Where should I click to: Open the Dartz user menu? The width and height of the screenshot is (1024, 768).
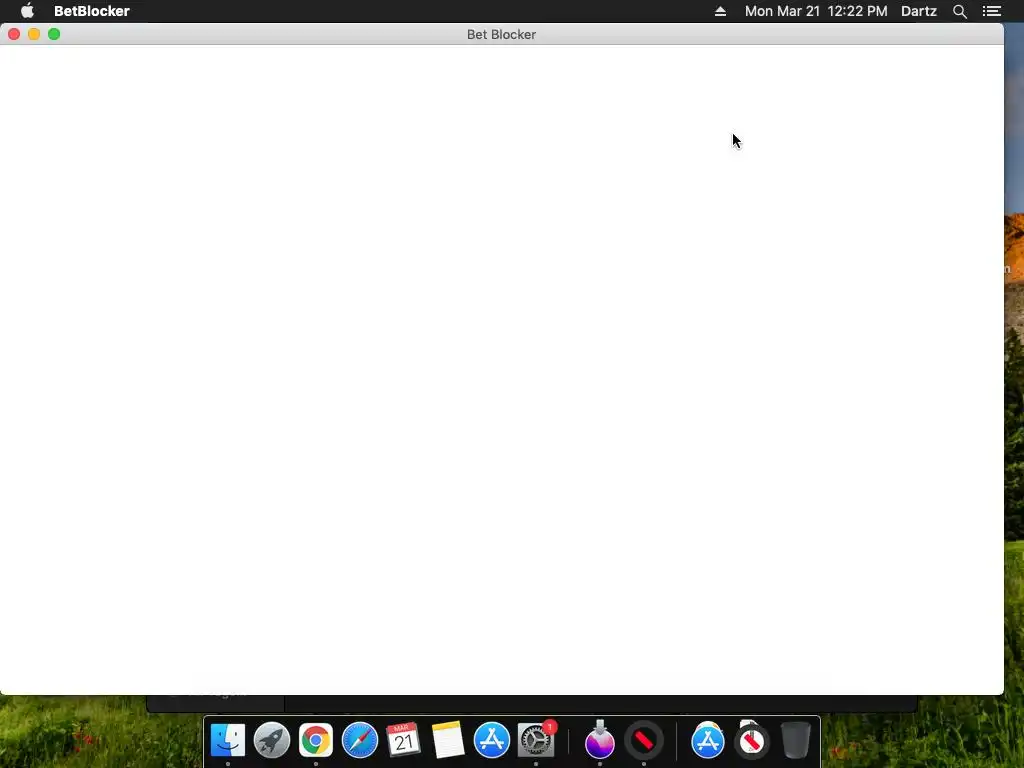tap(918, 11)
